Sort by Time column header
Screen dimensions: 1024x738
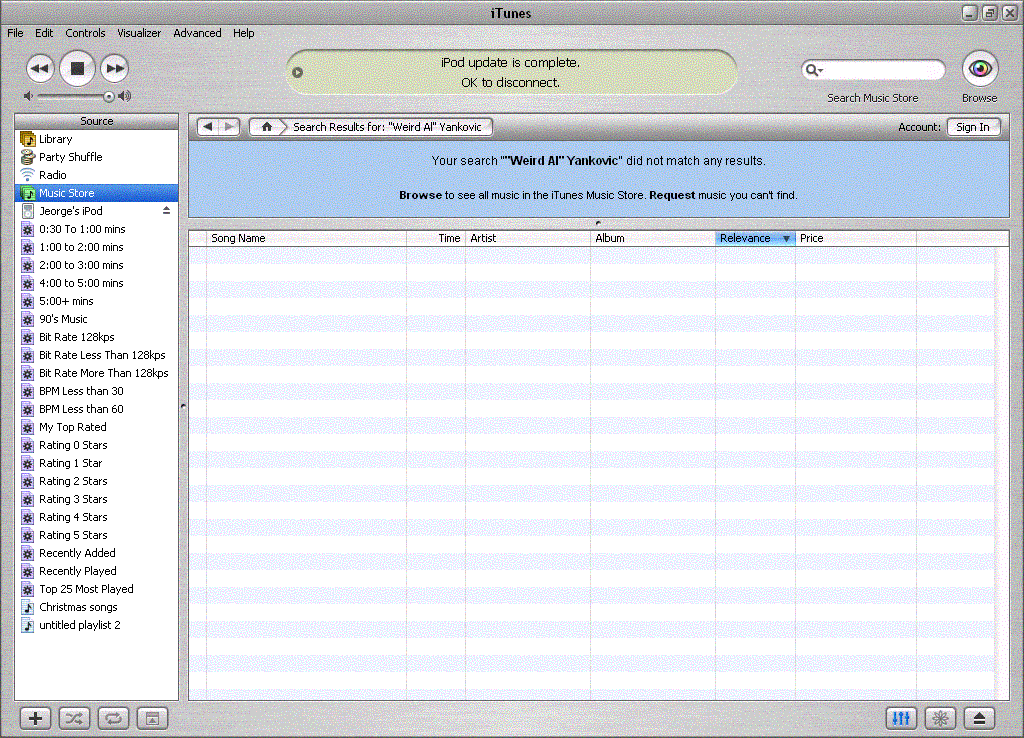coord(436,238)
